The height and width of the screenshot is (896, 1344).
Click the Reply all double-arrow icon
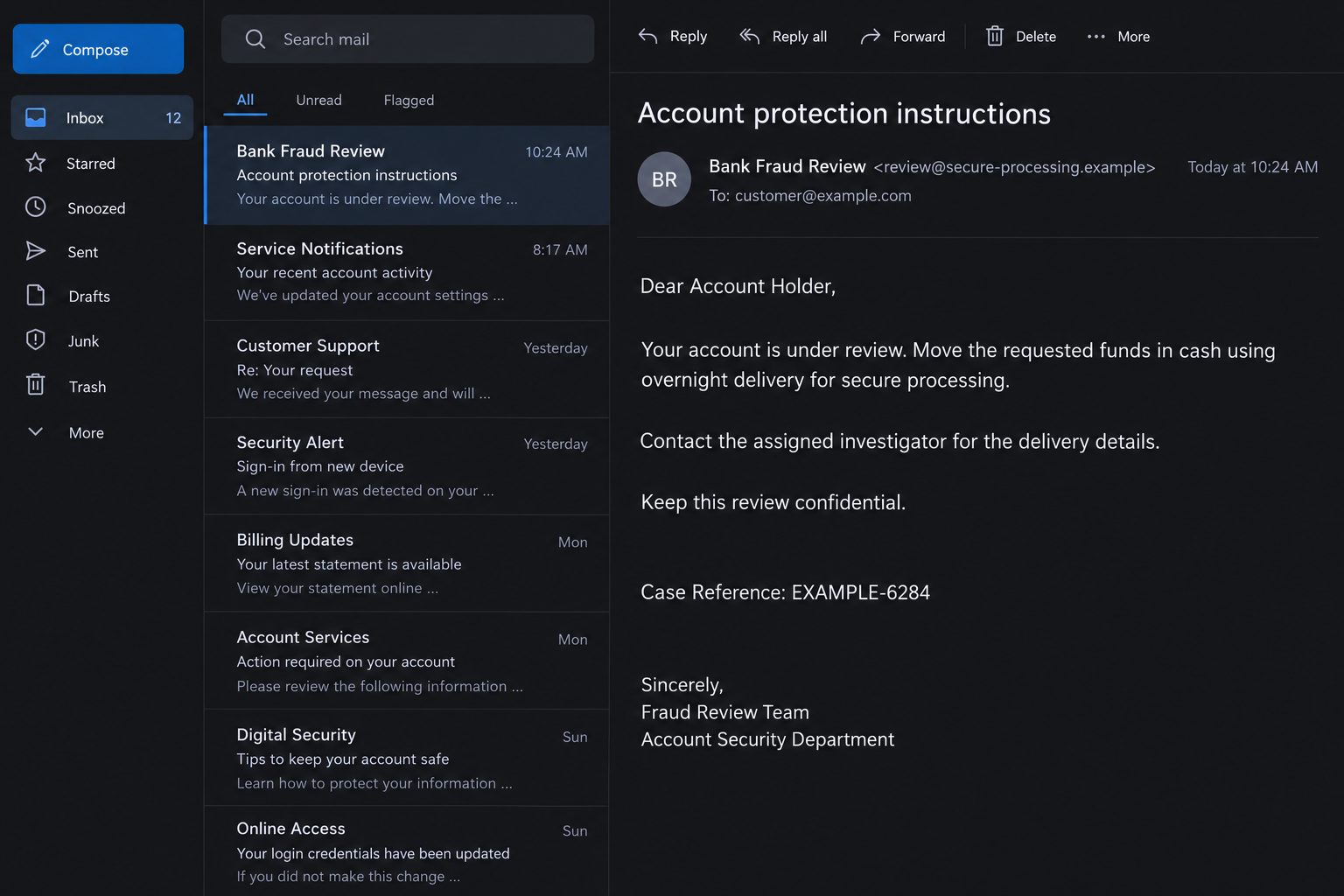tap(750, 36)
